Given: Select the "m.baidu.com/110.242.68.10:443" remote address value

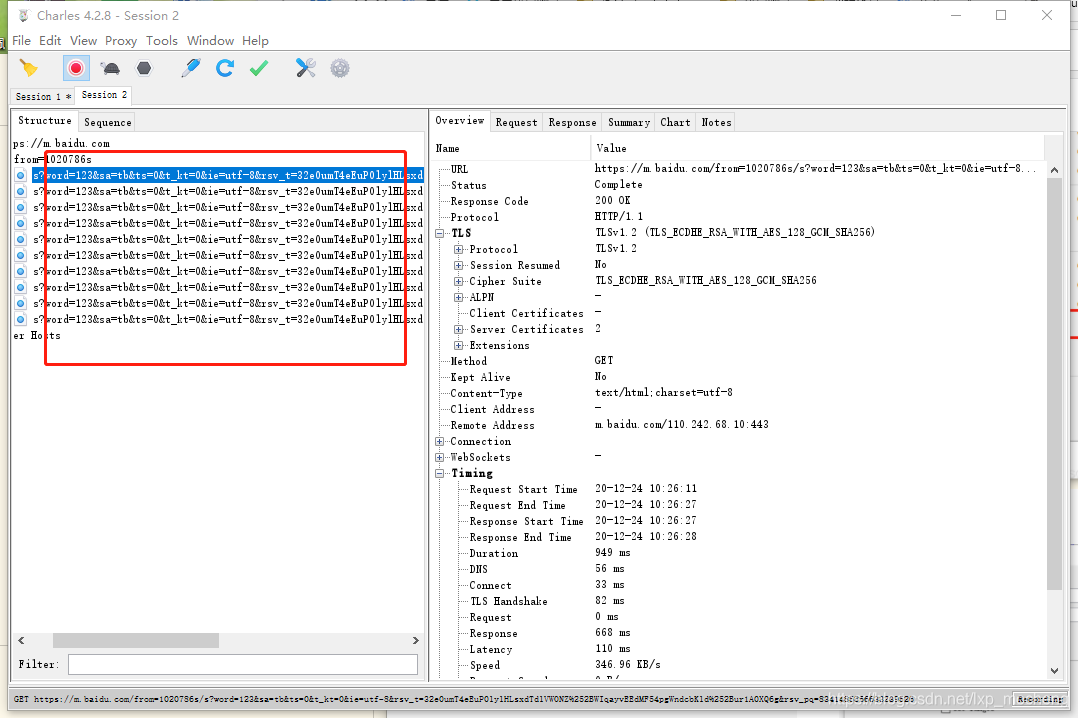Looking at the screenshot, I should [681, 424].
